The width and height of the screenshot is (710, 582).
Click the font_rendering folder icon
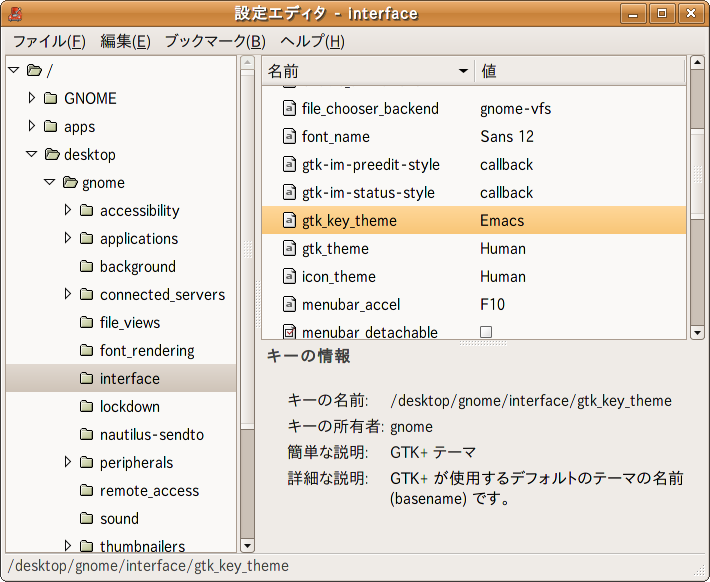click(x=86, y=351)
